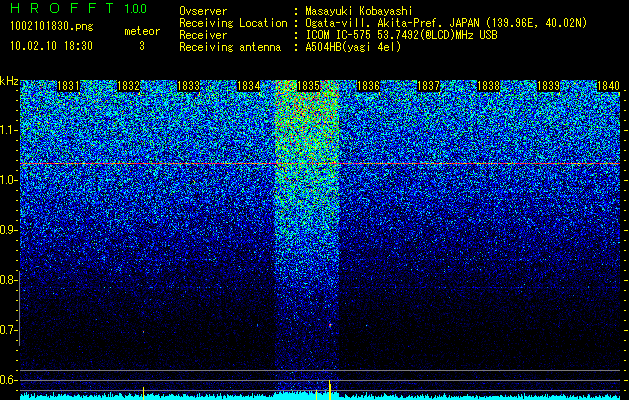Click the 0.6 frequency axis label
Viewport: 629px width, 400px height.
(8, 380)
